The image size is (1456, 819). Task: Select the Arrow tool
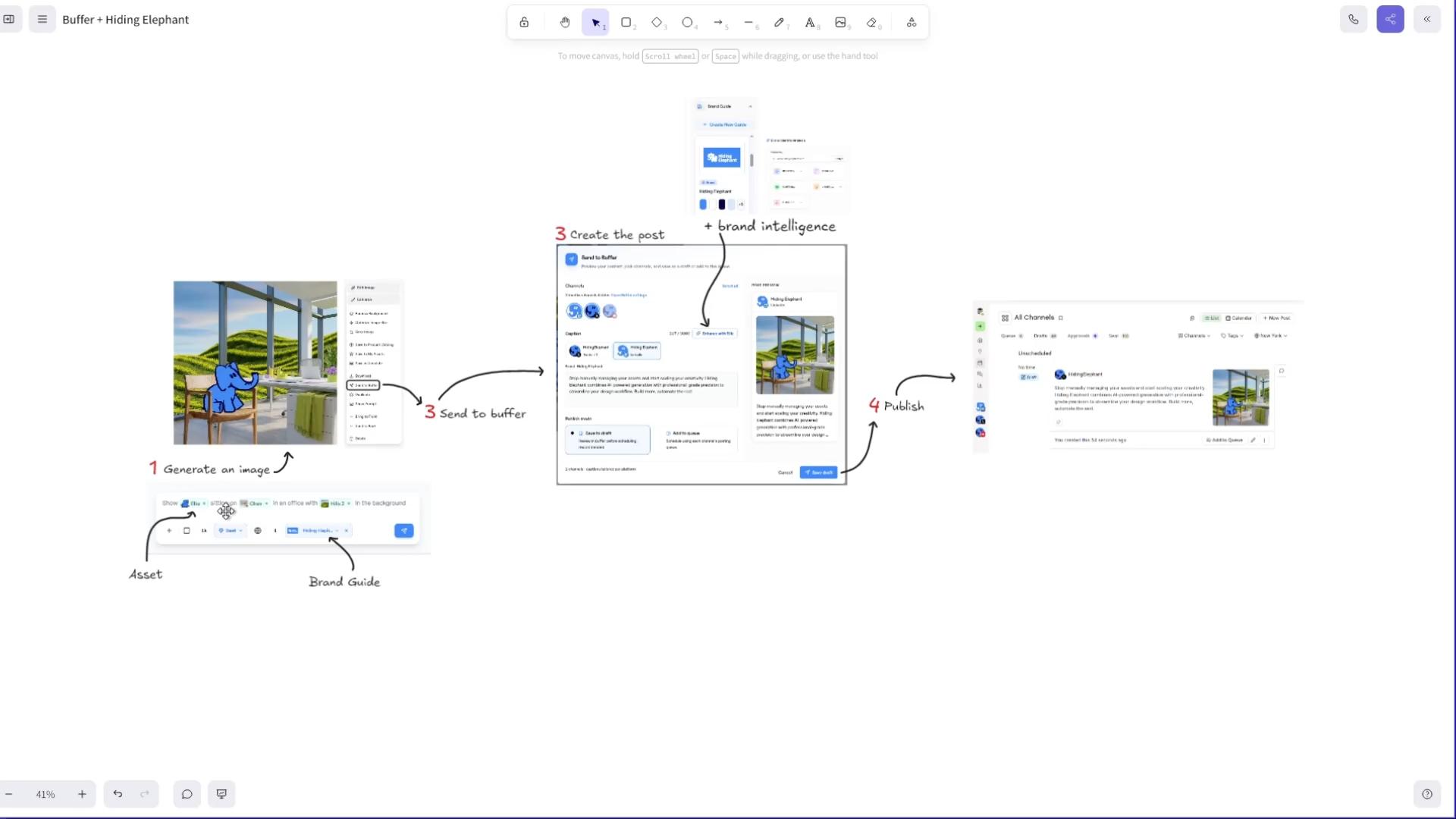tap(719, 23)
